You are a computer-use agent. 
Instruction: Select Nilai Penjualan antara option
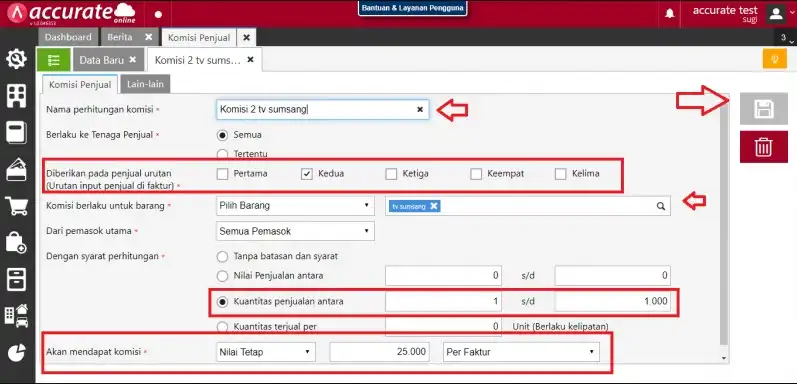(x=222, y=276)
